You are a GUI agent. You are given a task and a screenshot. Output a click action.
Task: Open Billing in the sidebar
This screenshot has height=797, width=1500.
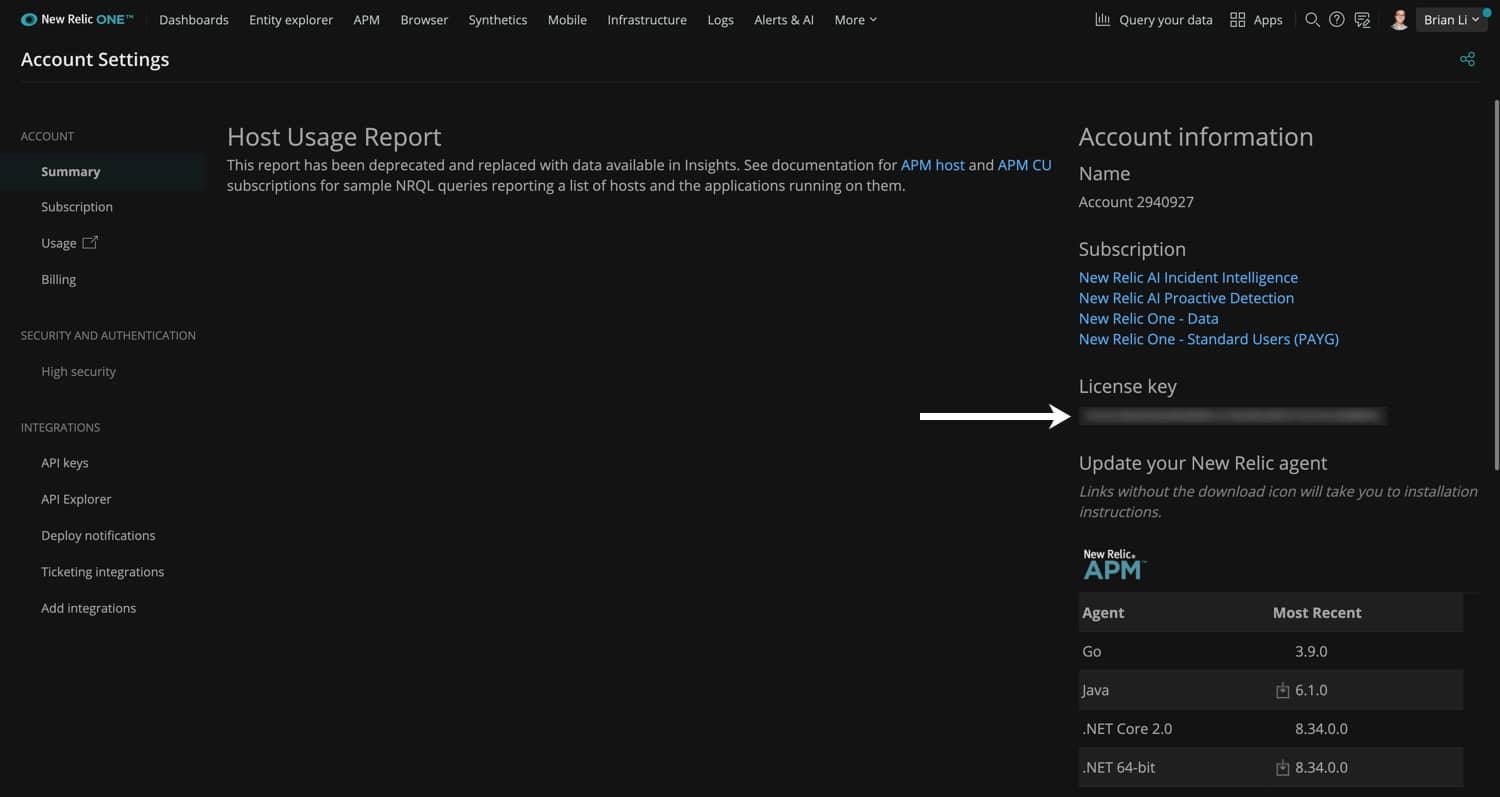tap(58, 279)
